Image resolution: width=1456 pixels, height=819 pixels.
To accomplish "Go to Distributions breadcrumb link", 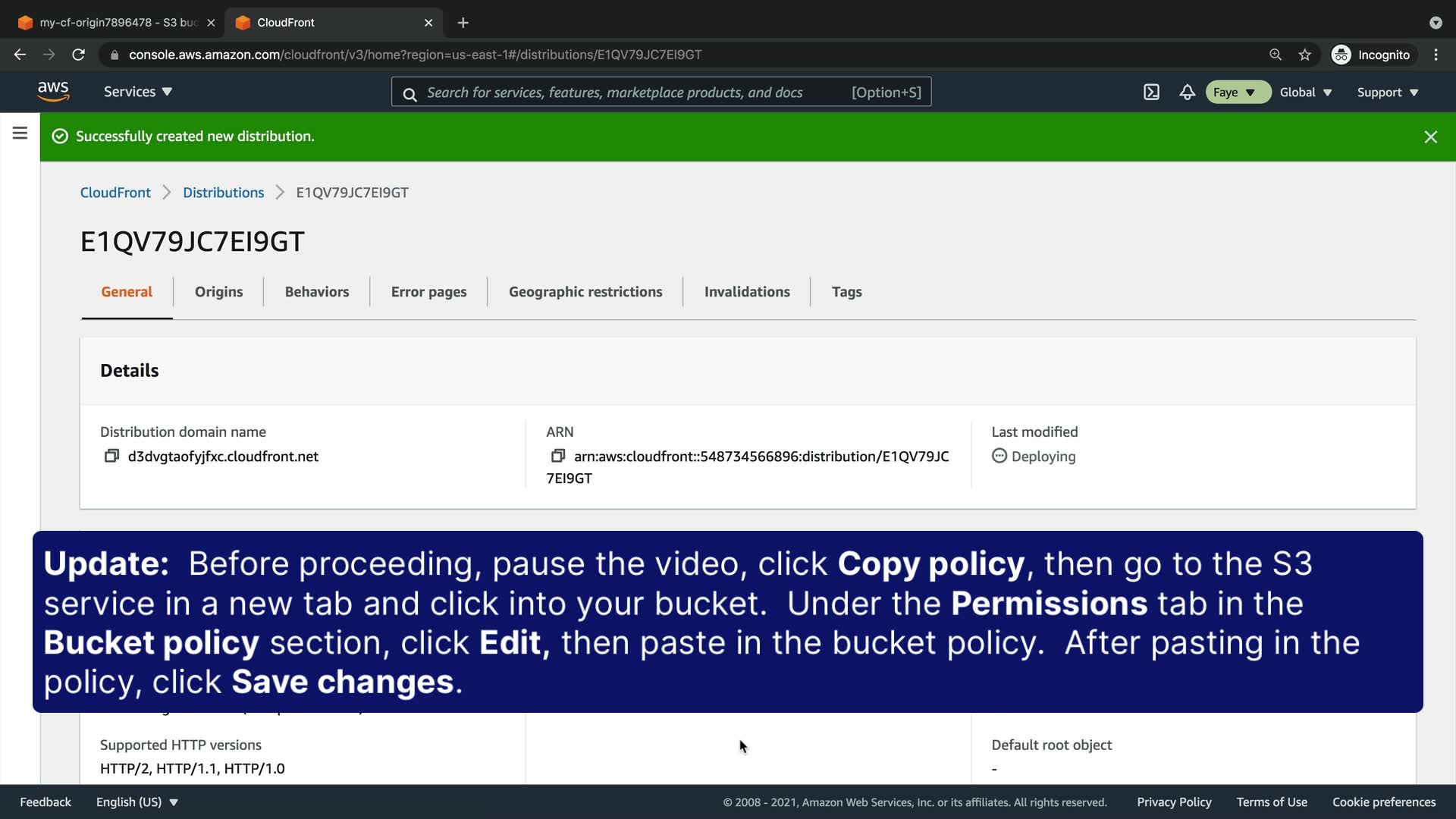I will (x=223, y=193).
